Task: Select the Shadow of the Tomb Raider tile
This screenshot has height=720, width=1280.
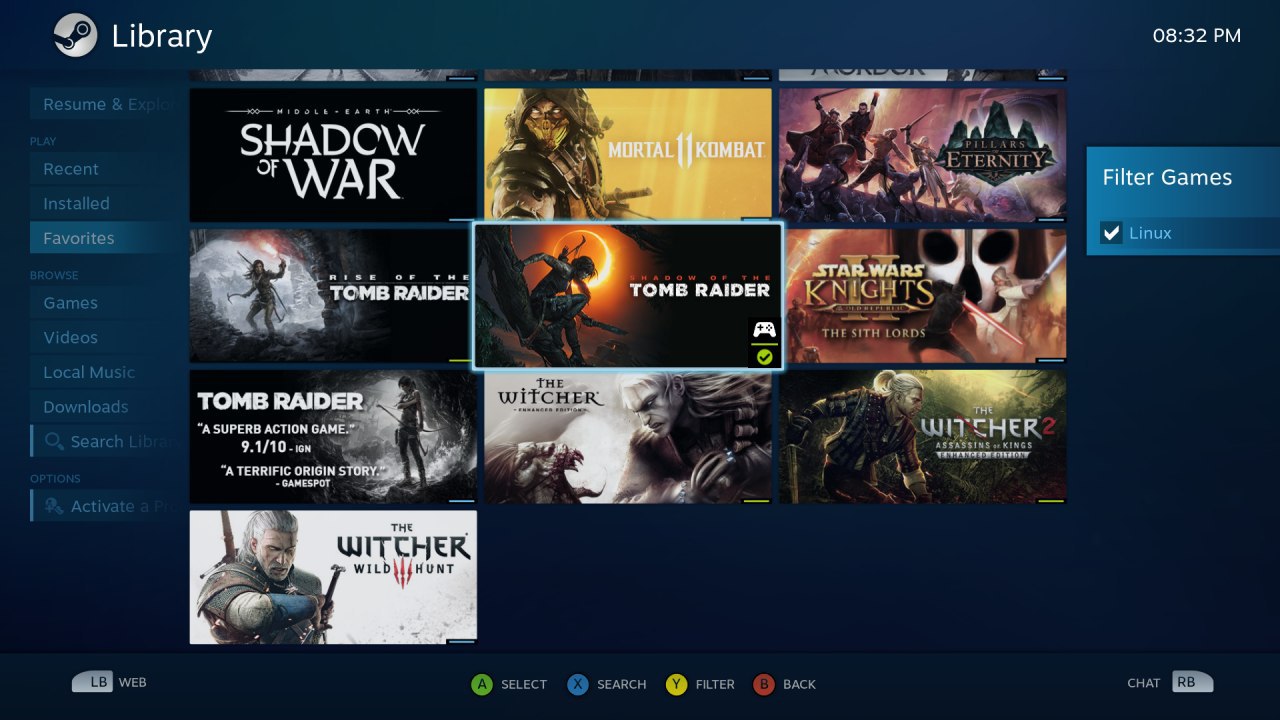Action: (628, 296)
